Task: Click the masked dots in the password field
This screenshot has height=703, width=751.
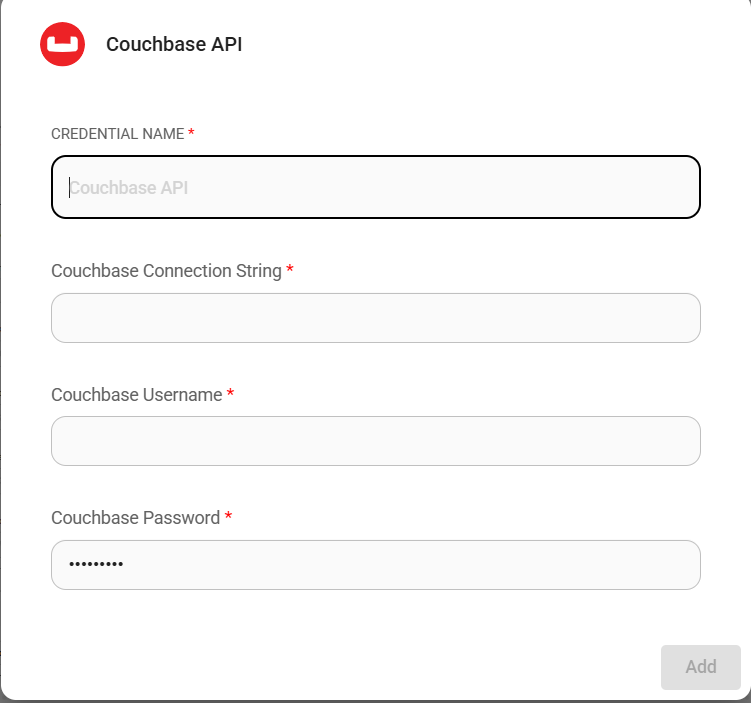Action: click(96, 565)
